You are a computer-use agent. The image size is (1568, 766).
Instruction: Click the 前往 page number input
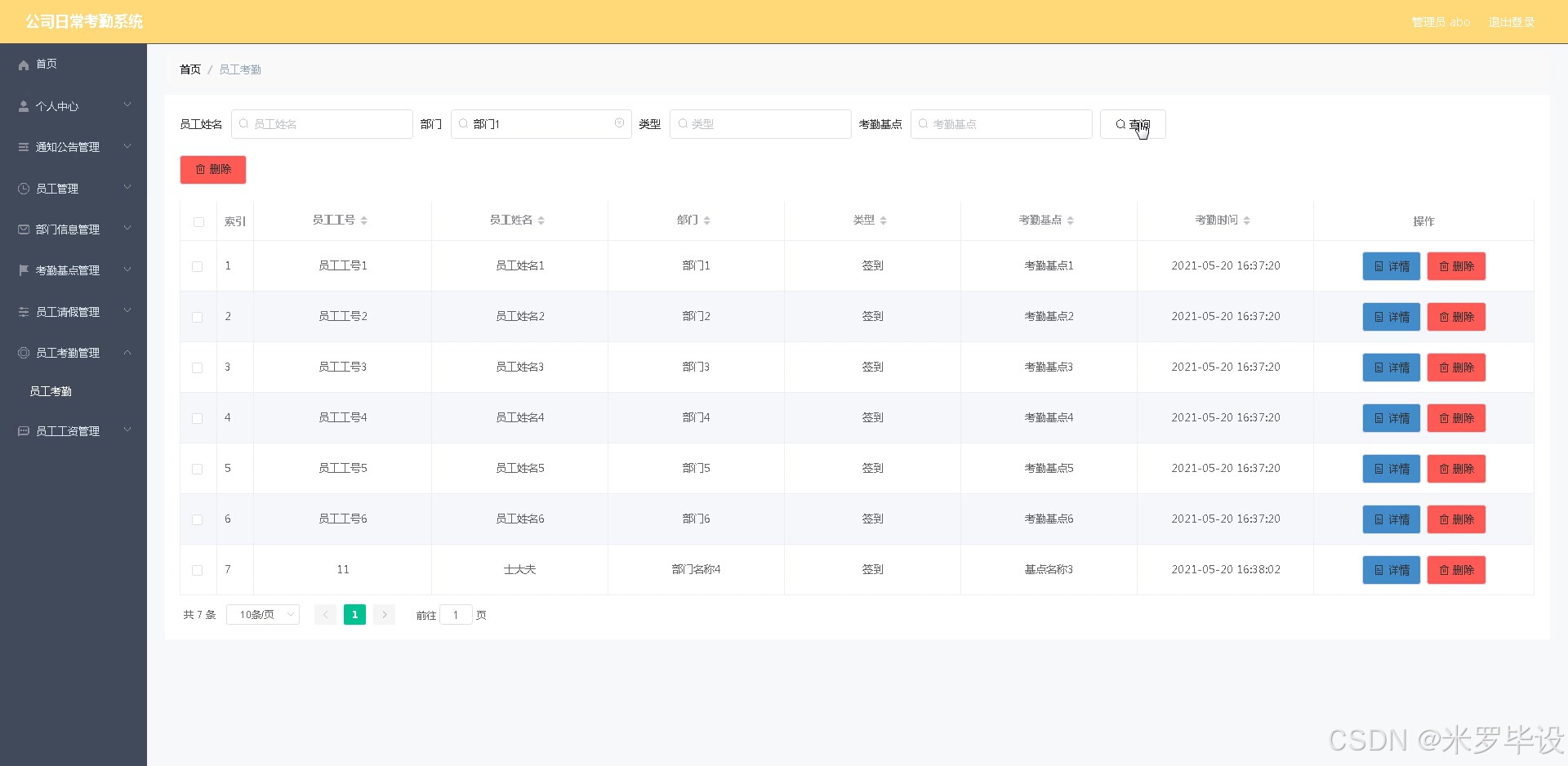point(456,615)
